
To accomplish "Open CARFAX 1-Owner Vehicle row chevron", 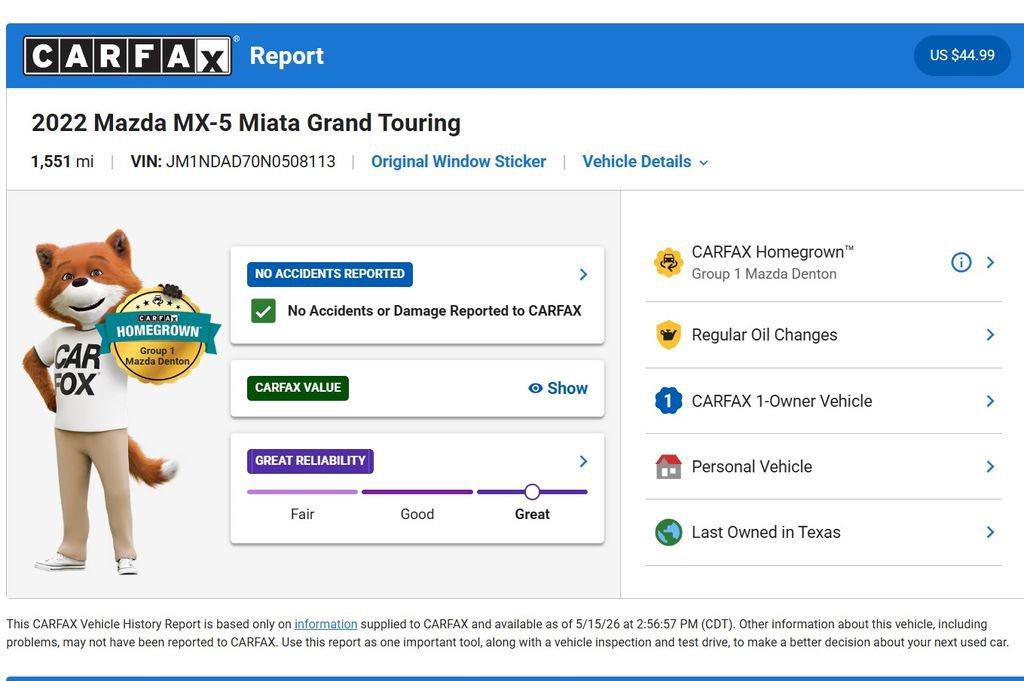I will point(990,401).
